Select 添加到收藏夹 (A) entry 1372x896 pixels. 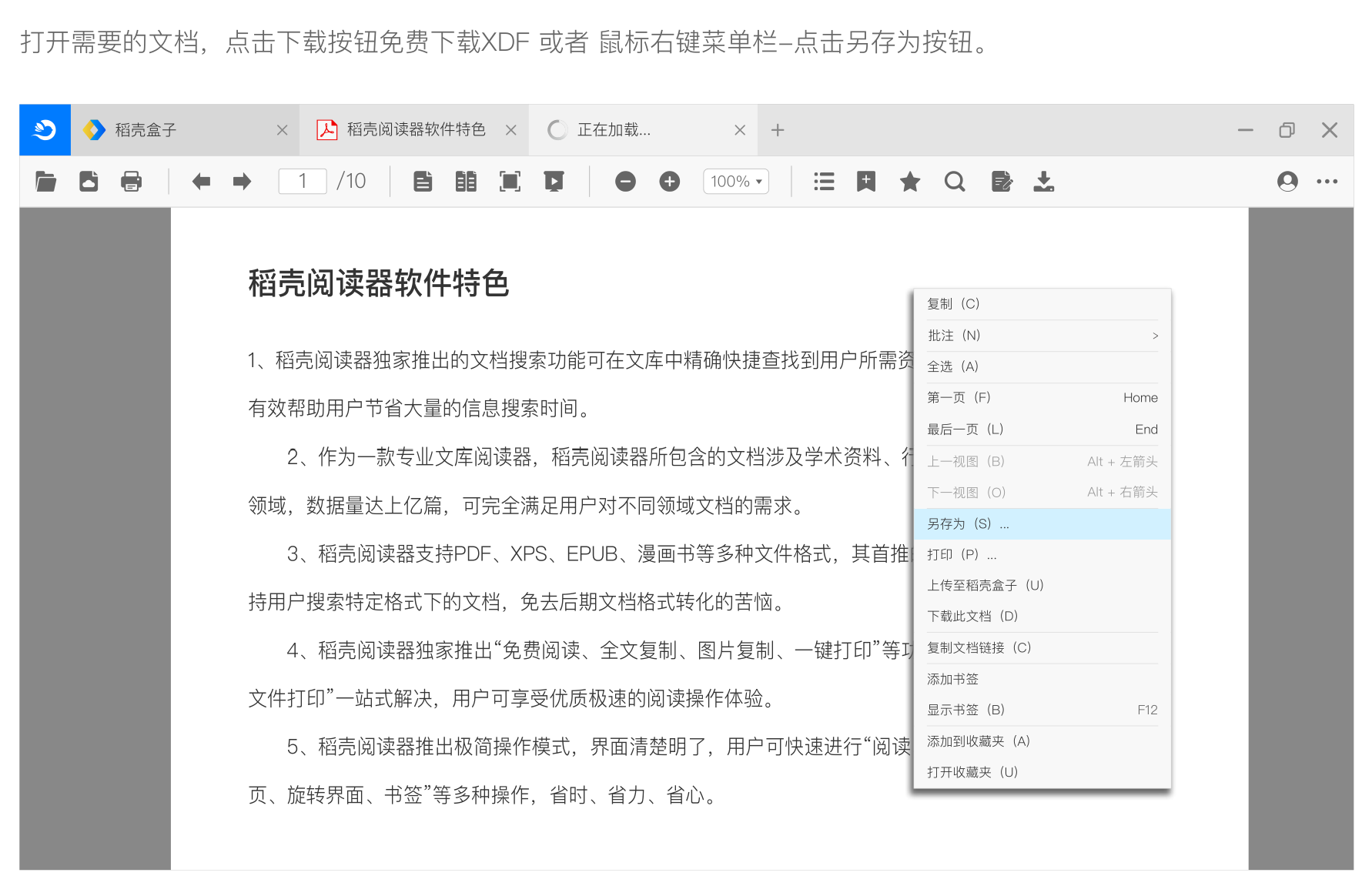(x=1042, y=741)
